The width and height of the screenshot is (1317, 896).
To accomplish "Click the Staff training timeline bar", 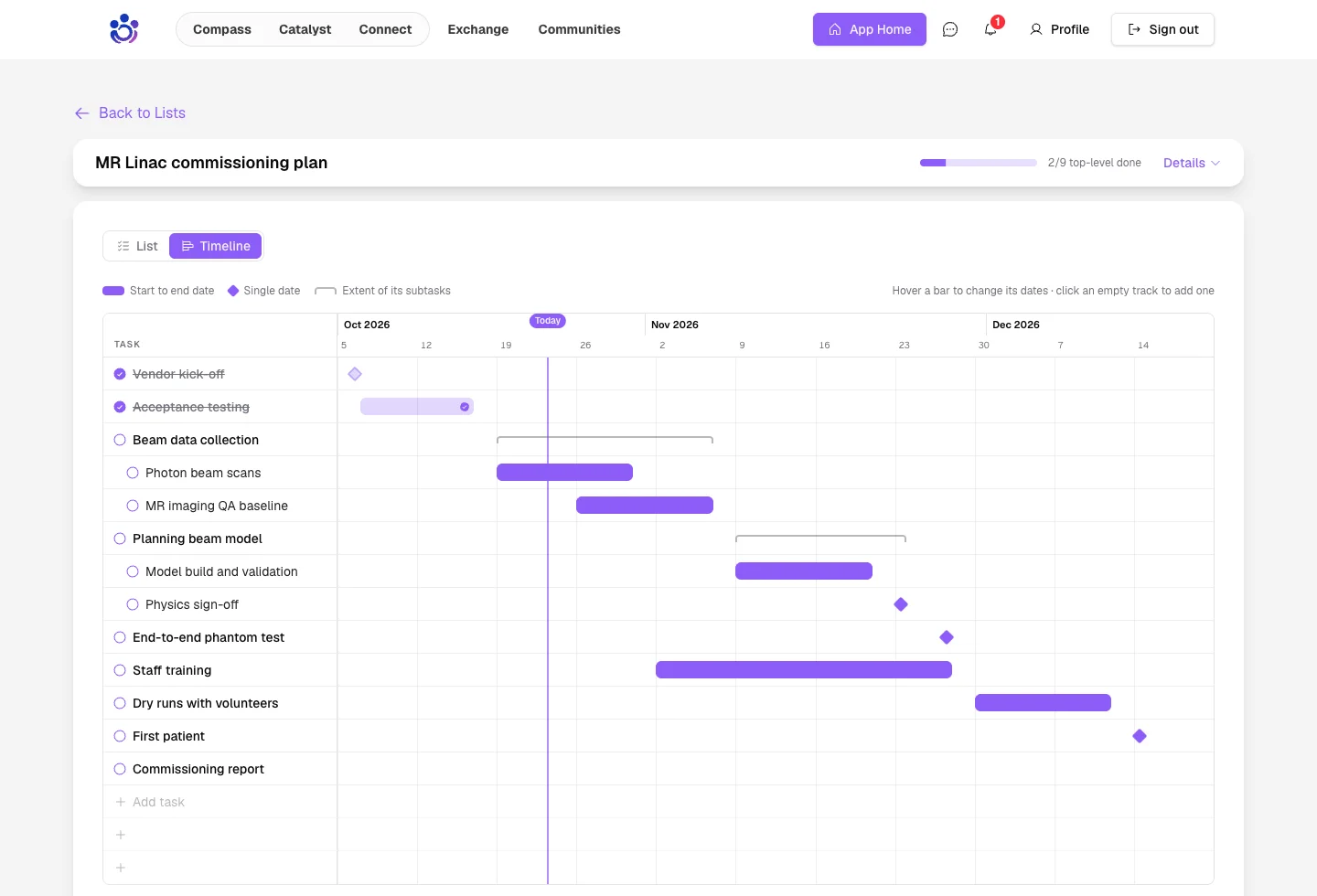I will click(804, 670).
